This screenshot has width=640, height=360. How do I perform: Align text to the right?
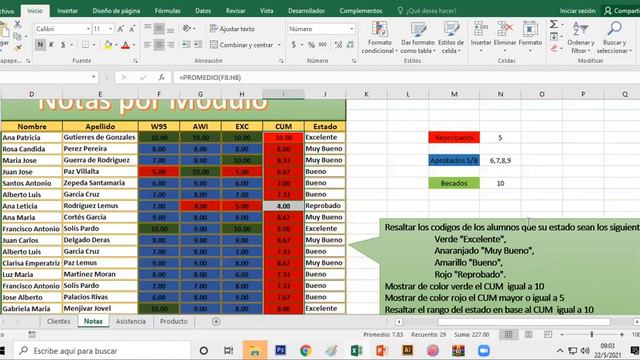point(171,44)
